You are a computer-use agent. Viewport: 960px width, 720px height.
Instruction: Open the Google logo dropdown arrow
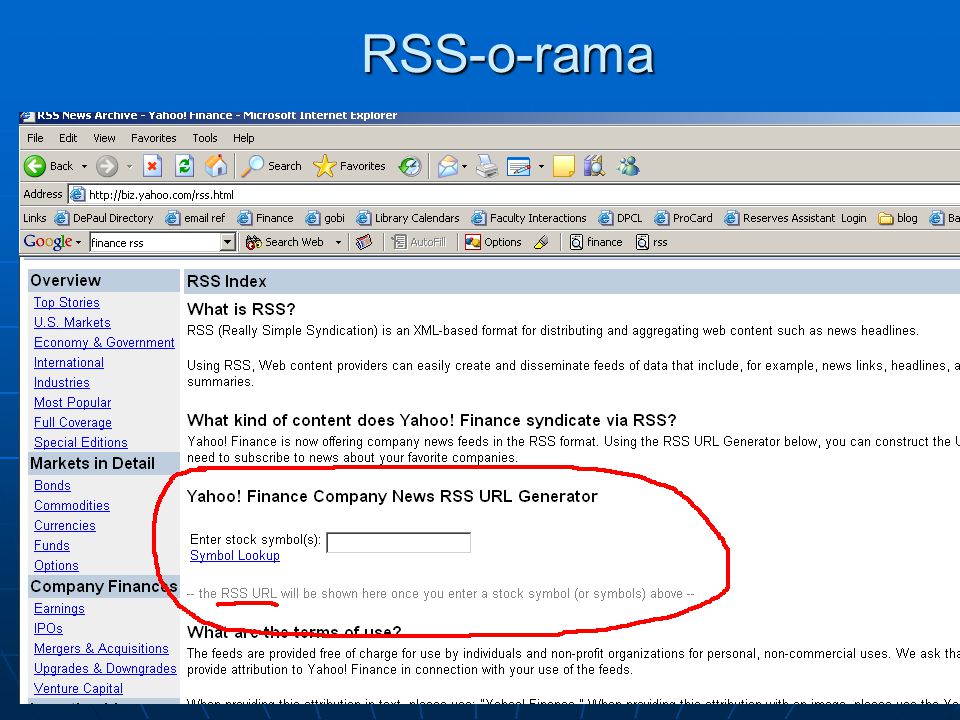click(x=78, y=242)
